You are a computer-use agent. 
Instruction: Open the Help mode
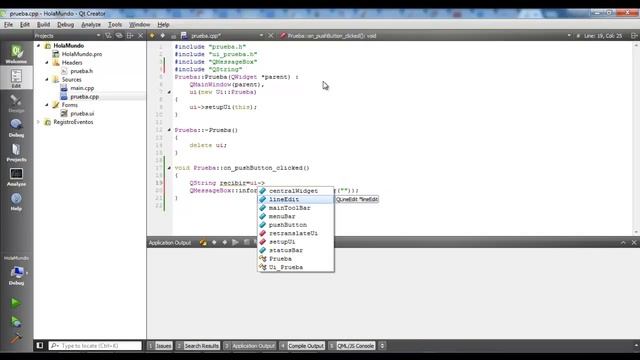(16, 201)
